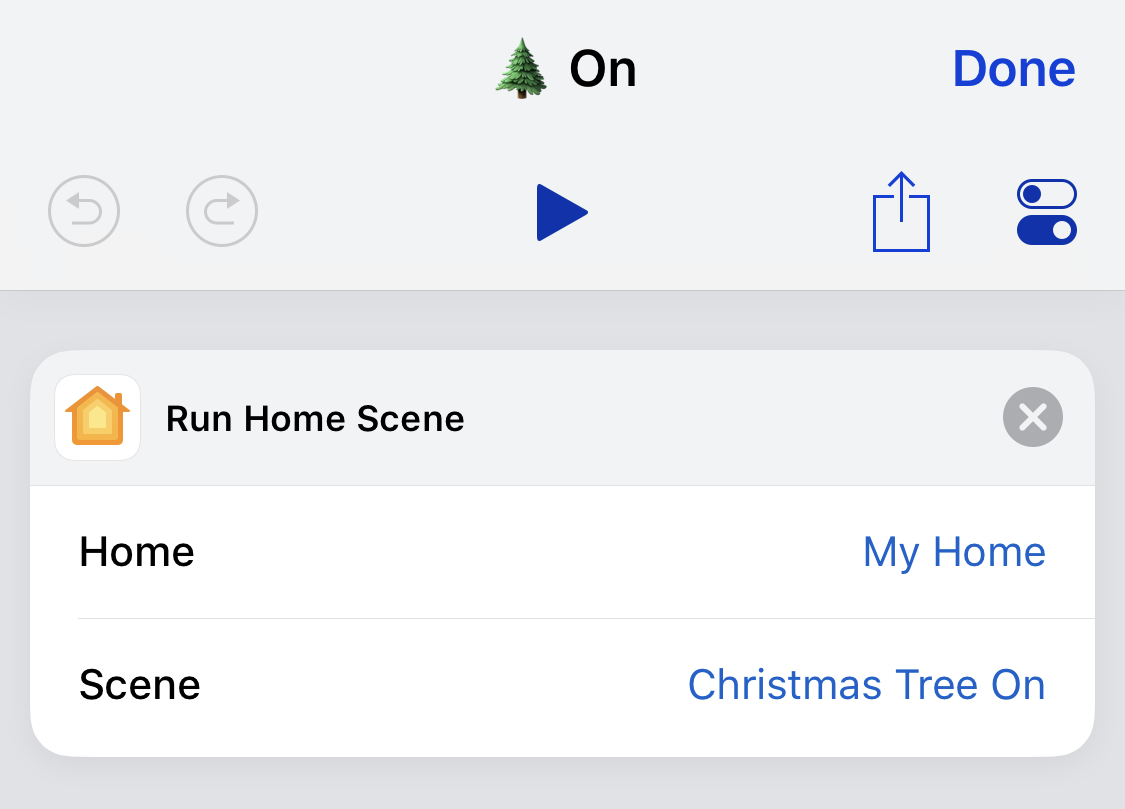Change the My Home selection

coord(954,552)
